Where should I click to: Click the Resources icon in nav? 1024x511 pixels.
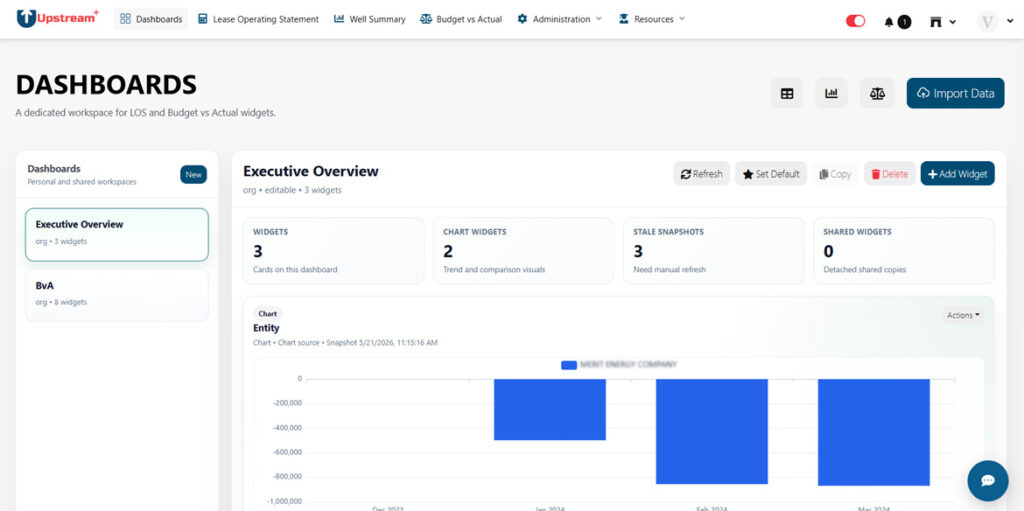point(624,19)
